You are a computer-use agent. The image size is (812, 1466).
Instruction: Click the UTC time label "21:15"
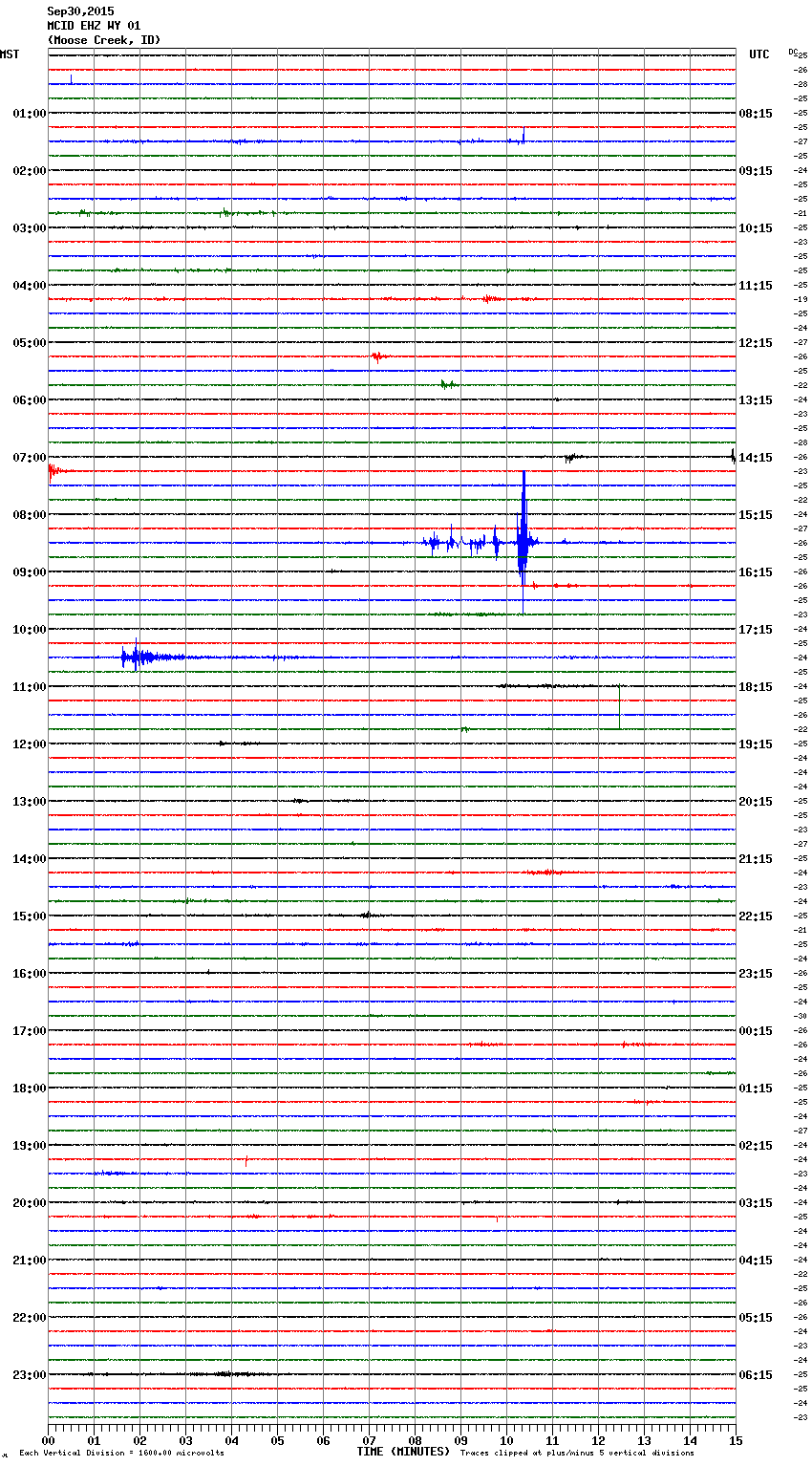756,859
